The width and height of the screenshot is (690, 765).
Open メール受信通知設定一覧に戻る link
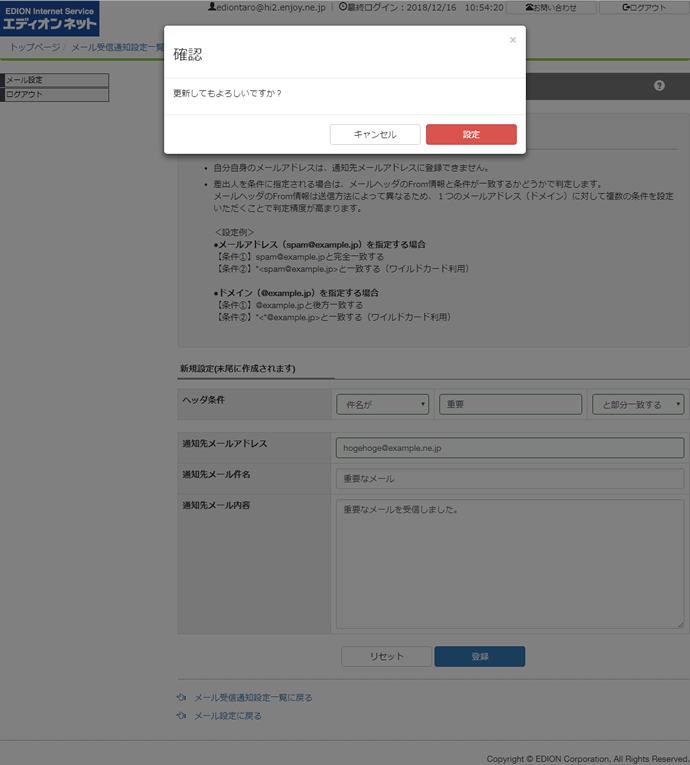252,697
